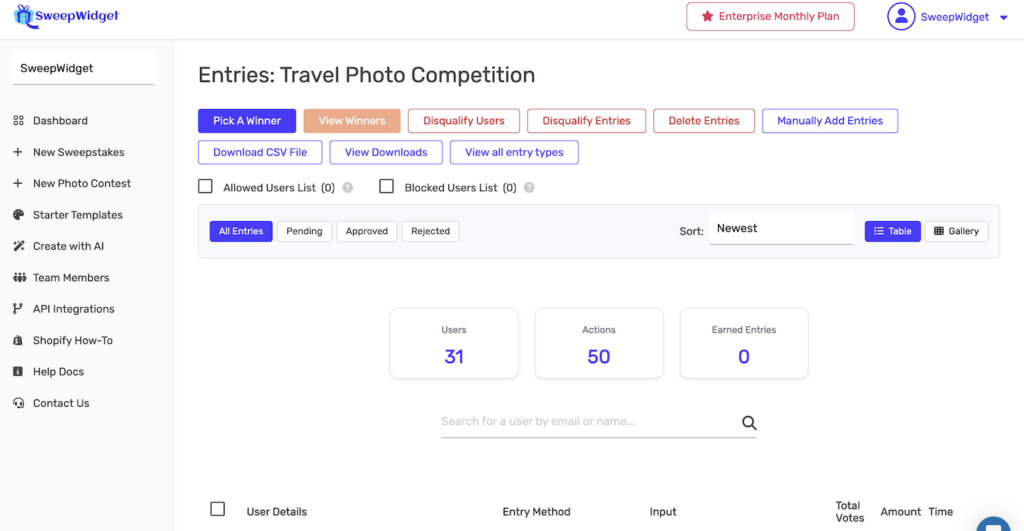This screenshot has width=1024, height=531.
Task: Tick the Blocked Users List checkbox
Action: (x=386, y=186)
